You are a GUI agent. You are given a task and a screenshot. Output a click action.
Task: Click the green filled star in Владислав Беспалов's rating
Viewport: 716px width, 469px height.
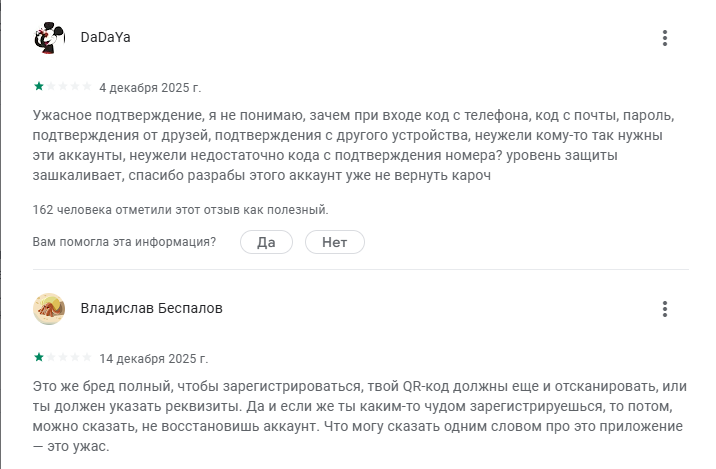tap(39, 357)
